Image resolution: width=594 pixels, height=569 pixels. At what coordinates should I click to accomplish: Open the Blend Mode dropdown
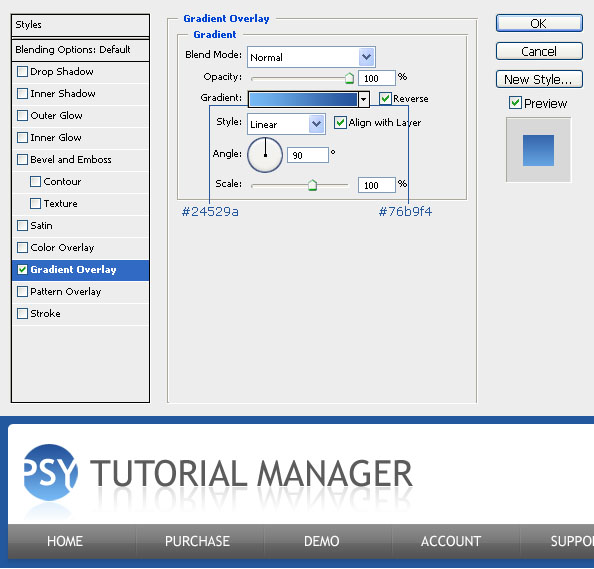[x=311, y=57]
